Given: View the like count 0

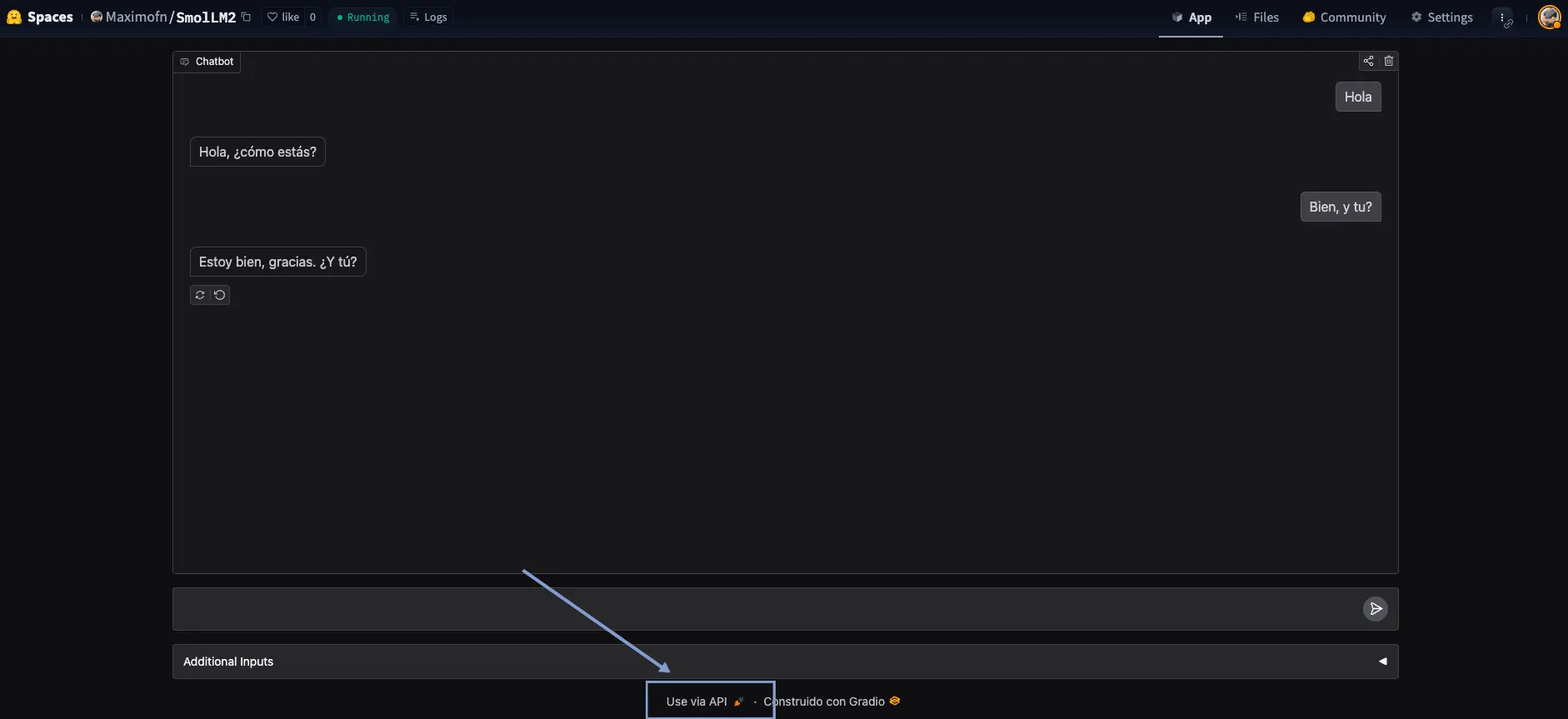Looking at the screenshot, I should point(312,17).
